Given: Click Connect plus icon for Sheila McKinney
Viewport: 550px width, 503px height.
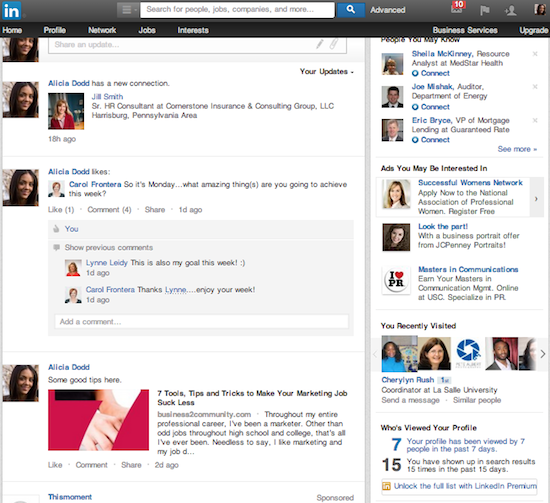Looking at the screenshot, I should [415, 73].
